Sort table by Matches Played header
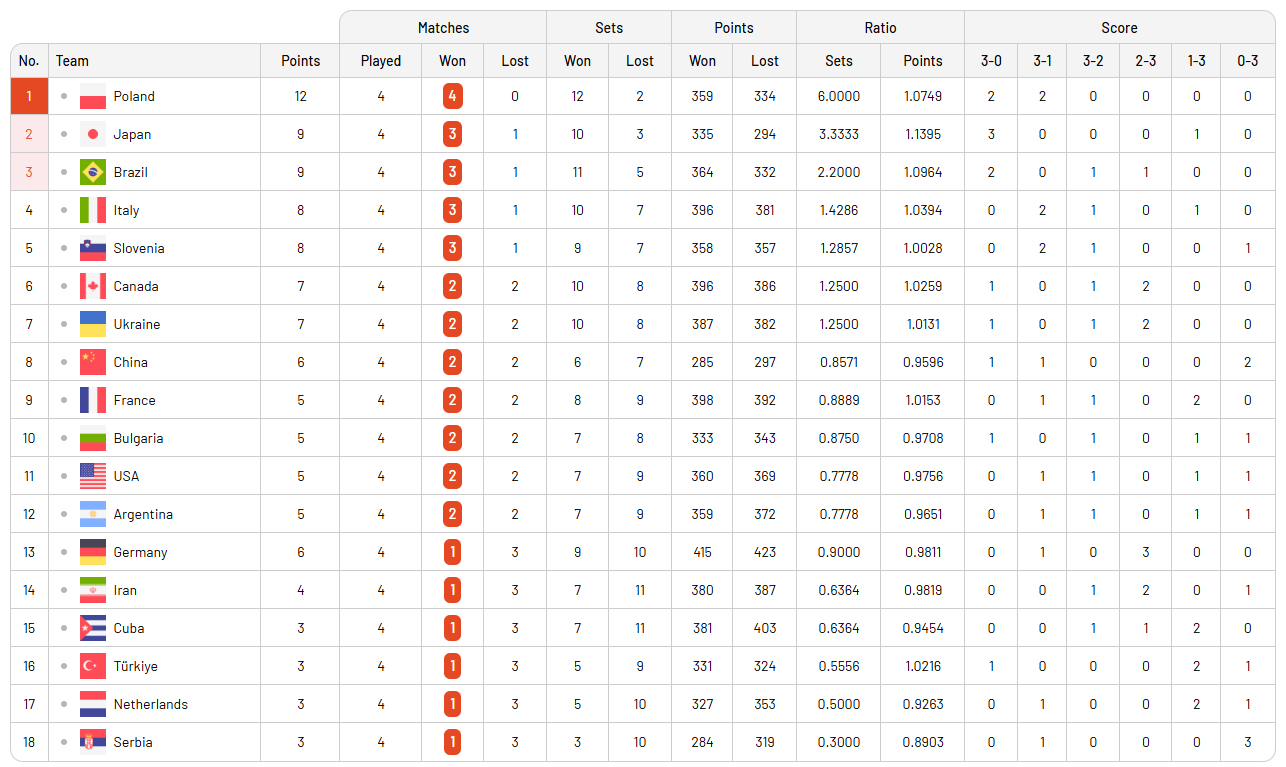1286x767 pixels. pyautogui.click(x=380, y=61)
